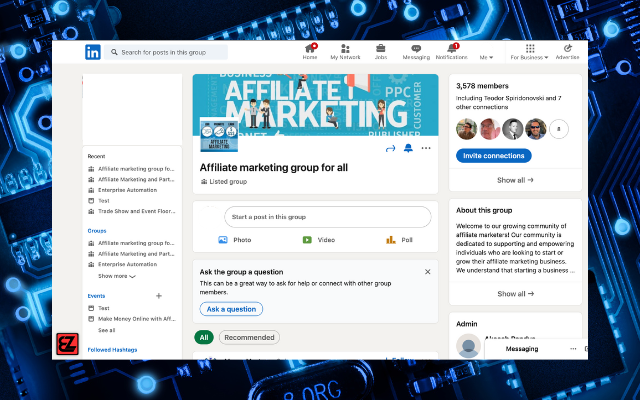The height and width of the screenshot is (400, 640).
Task: Add a Video to a group post
Action: pyautogui.click(x=319, y=240)
